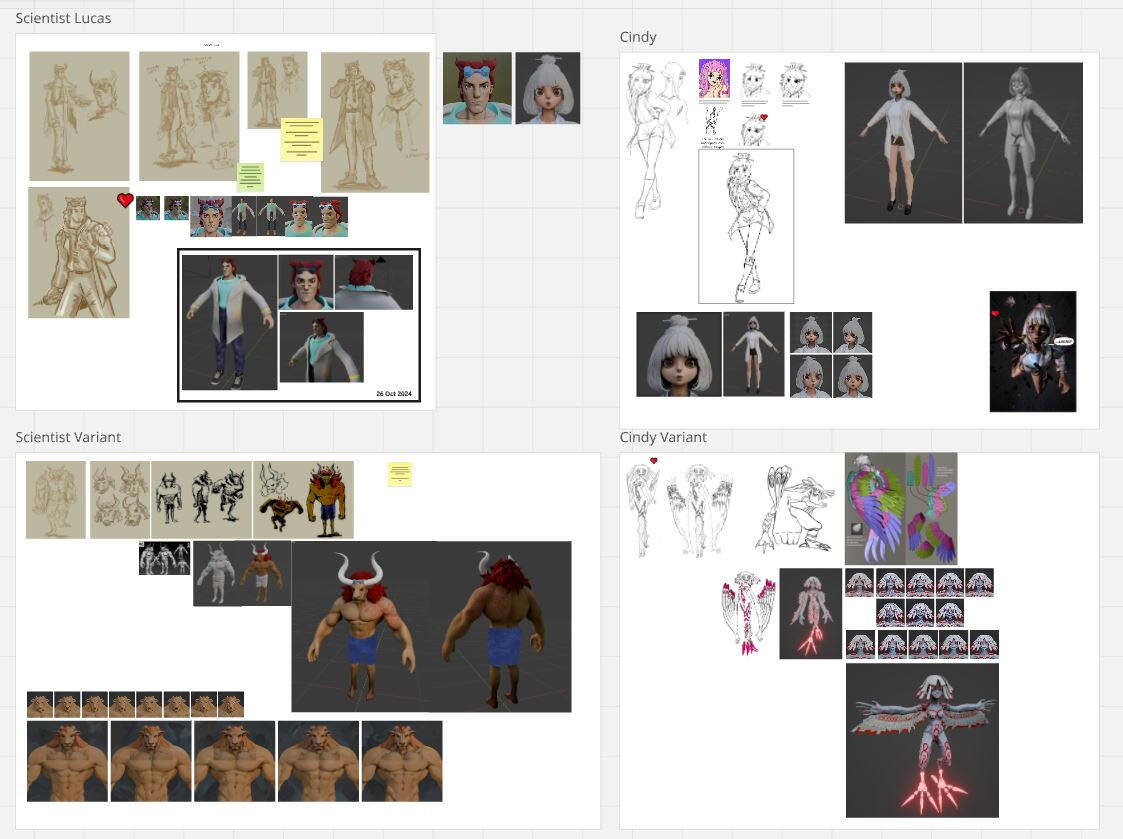The height and width of the screenshot is (839, 1123).
Task: Open the colorful wings model image
Action: [x=901, y=508]
